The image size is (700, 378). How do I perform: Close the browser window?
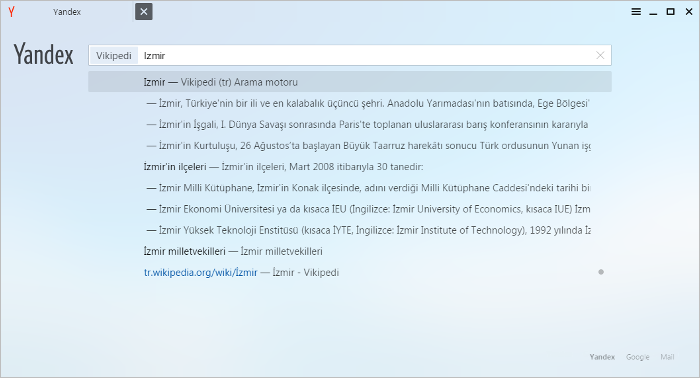click(689, 12)
